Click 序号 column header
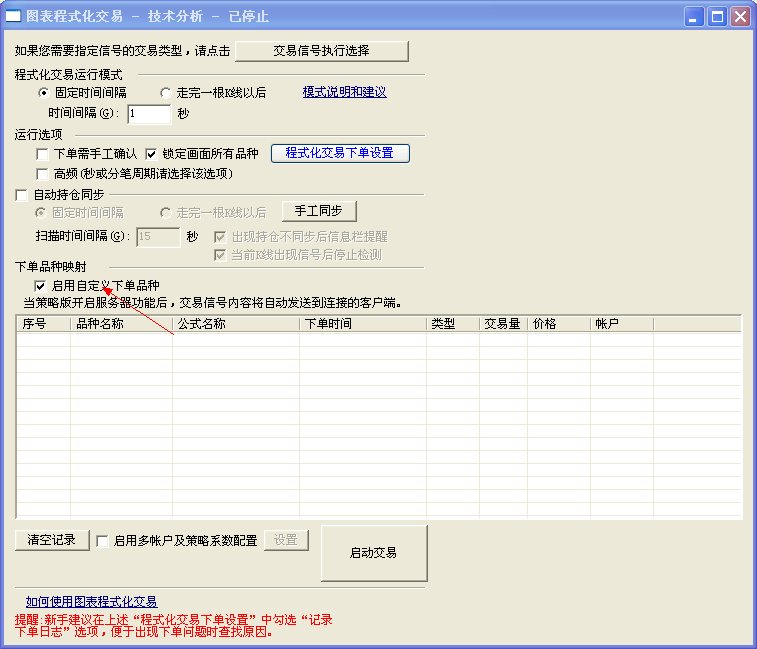 (x=43, y=324)
